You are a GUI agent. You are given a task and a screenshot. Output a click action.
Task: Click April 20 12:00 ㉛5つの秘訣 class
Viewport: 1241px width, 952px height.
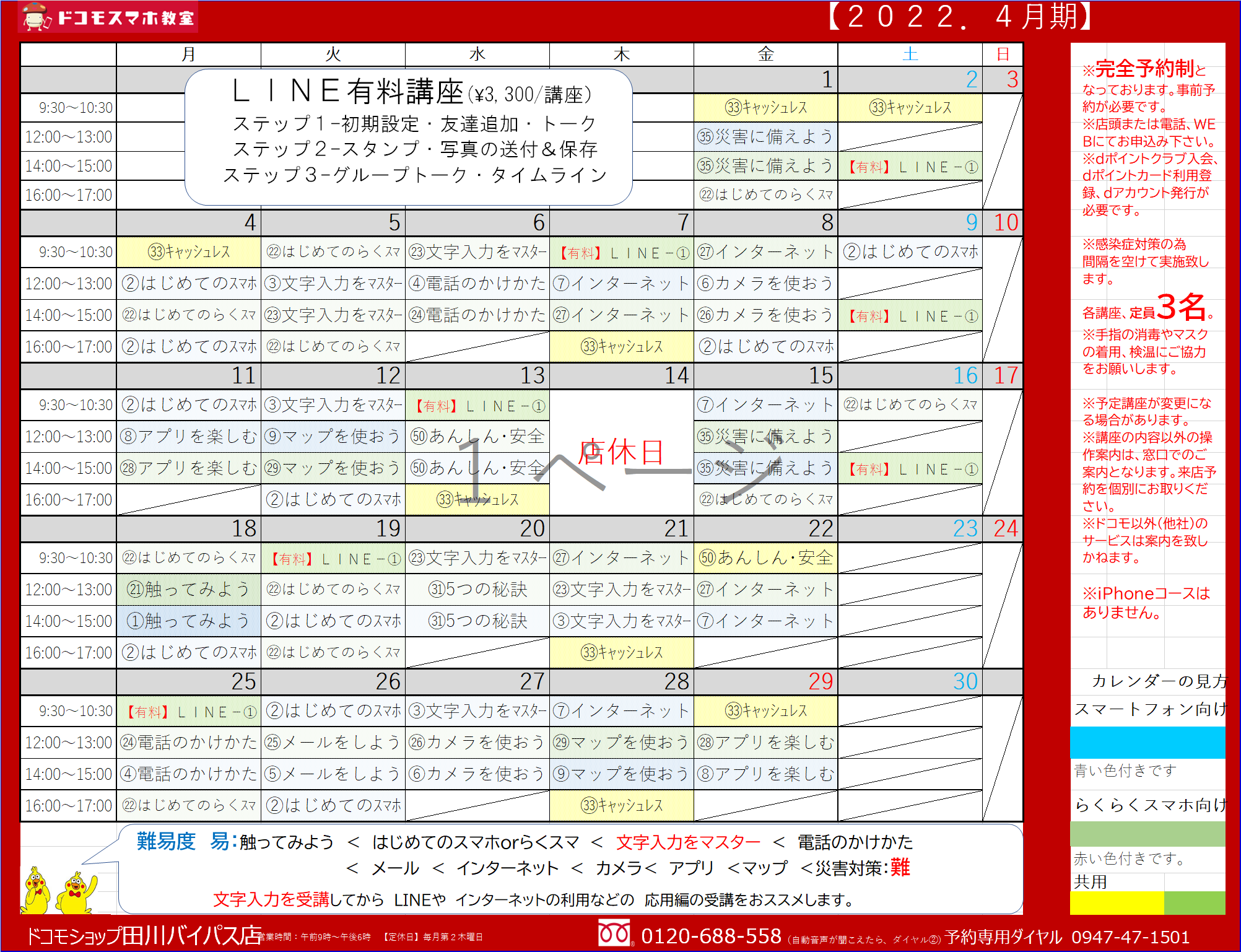477,589
